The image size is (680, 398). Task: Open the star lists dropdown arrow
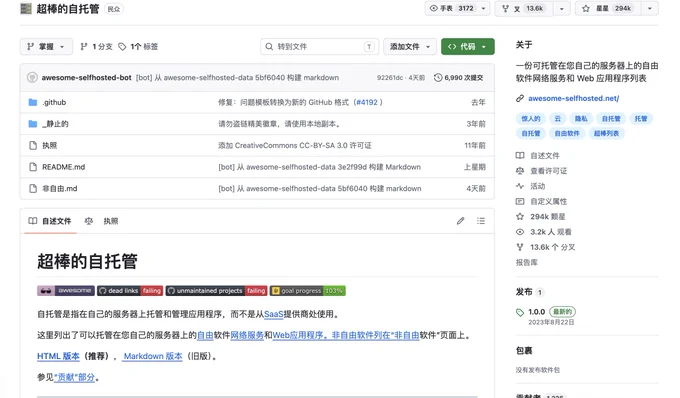pos(650,8)
